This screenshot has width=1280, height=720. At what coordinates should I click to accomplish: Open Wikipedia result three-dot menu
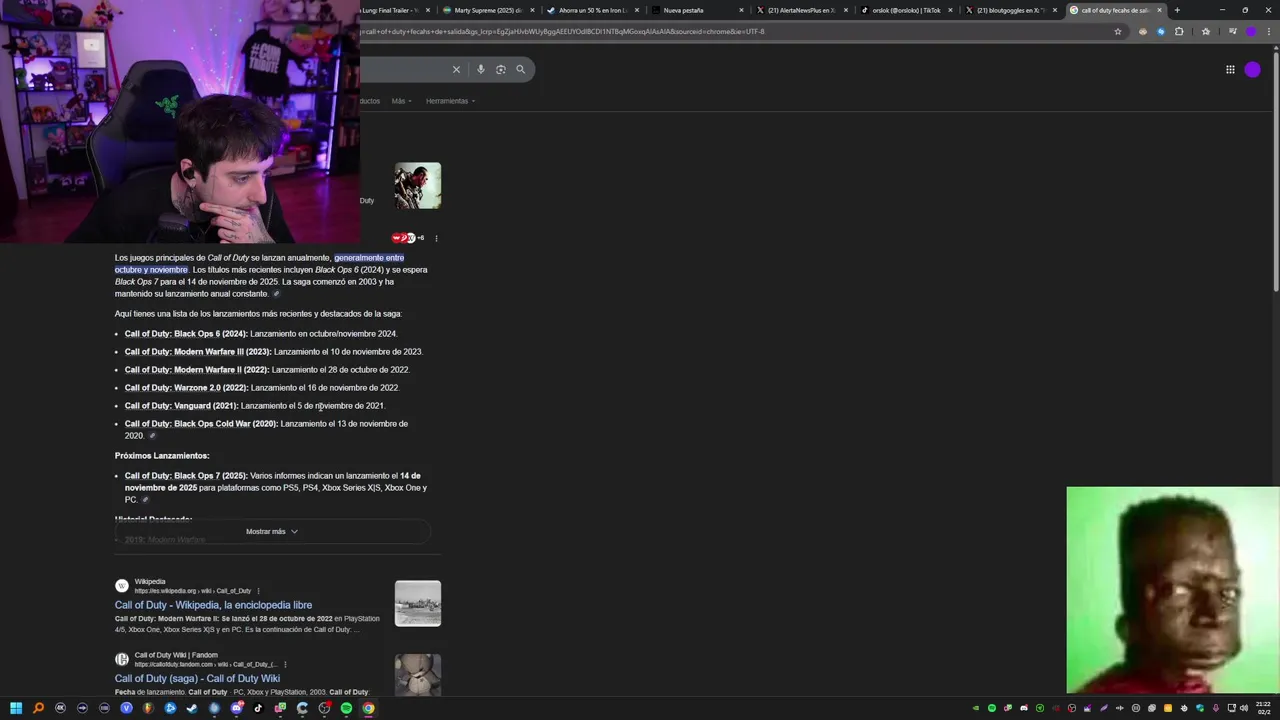[258, 591]
